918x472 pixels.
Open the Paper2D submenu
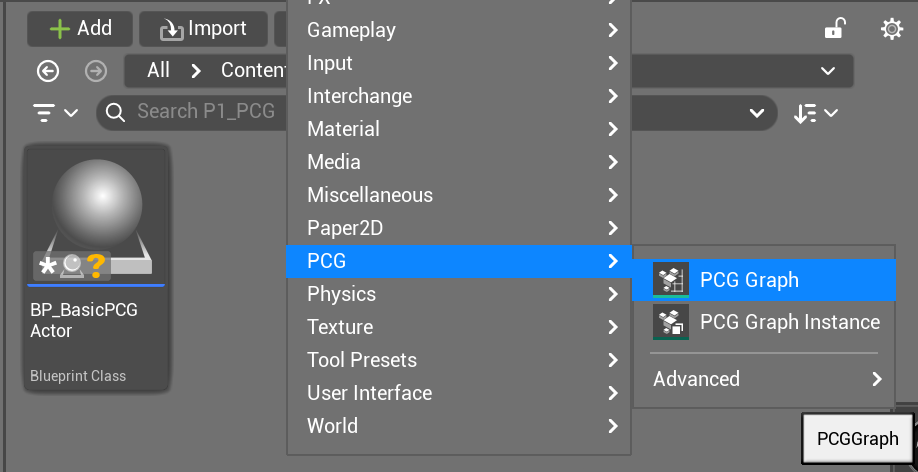coord(458,228)
